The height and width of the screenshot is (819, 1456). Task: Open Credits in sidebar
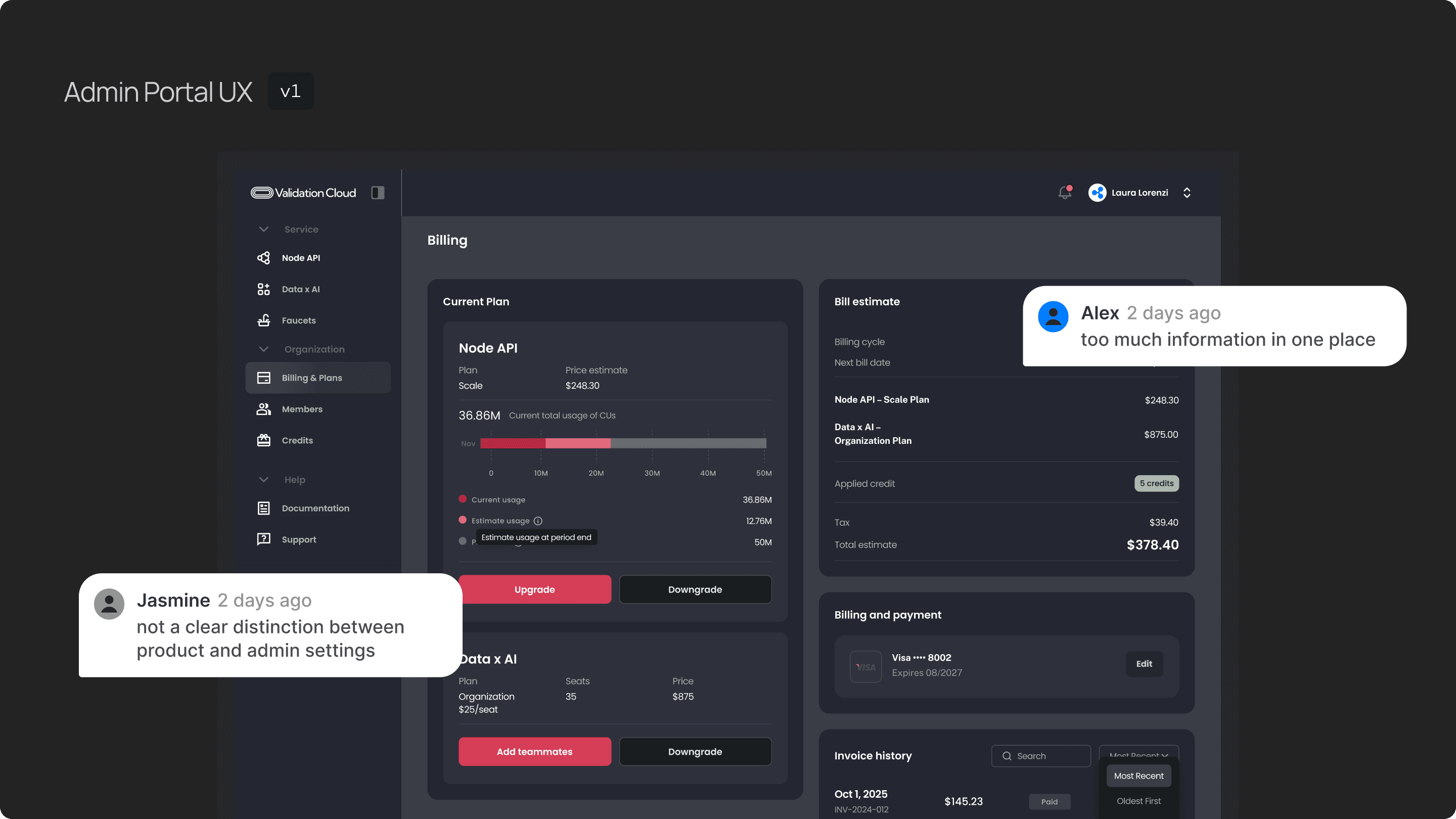point(297,440)
